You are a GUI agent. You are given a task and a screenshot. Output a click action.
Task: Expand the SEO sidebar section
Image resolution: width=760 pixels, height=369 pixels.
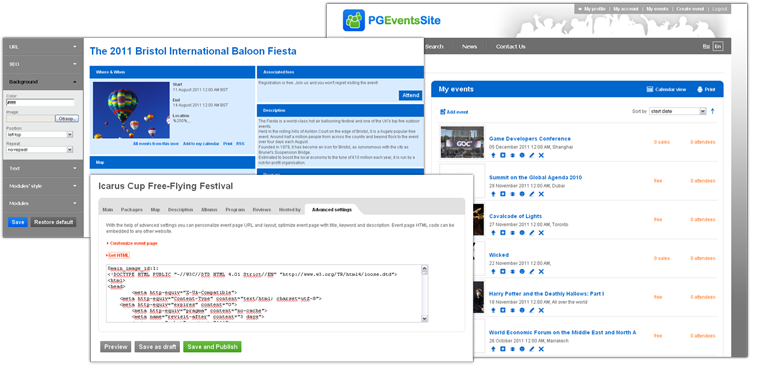click(x=43, y=64)
